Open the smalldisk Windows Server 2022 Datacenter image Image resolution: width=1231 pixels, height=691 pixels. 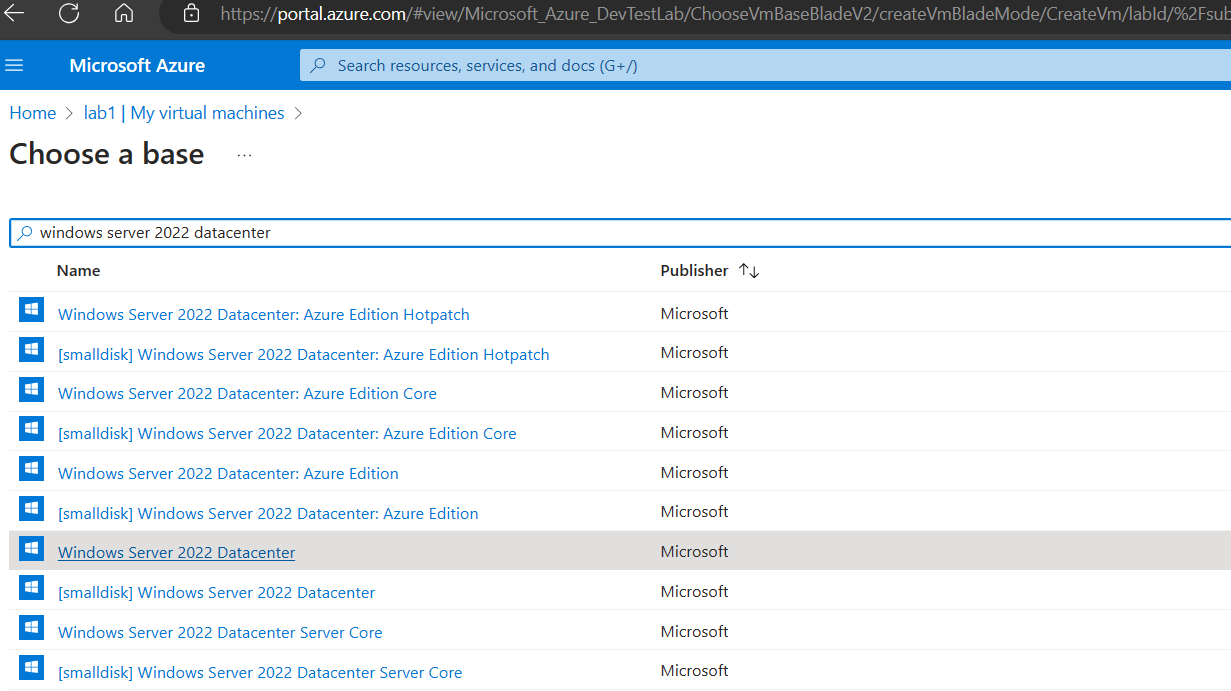216,592
